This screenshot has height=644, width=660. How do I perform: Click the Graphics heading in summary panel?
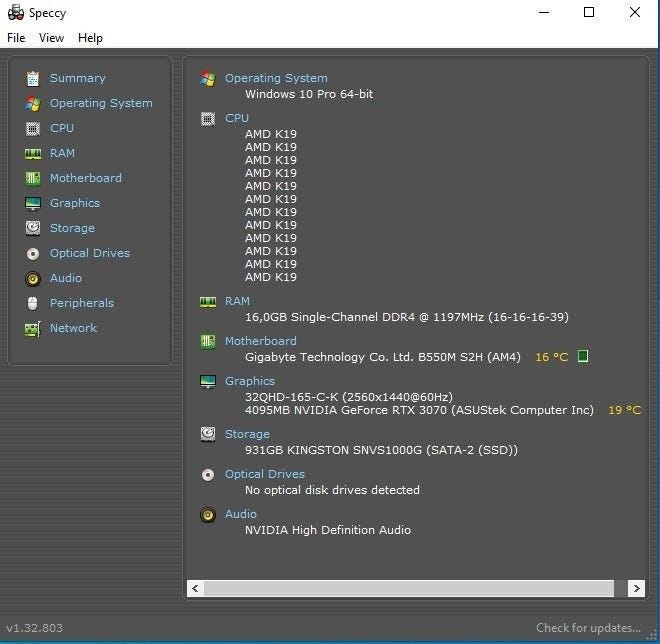coord(250,381)
